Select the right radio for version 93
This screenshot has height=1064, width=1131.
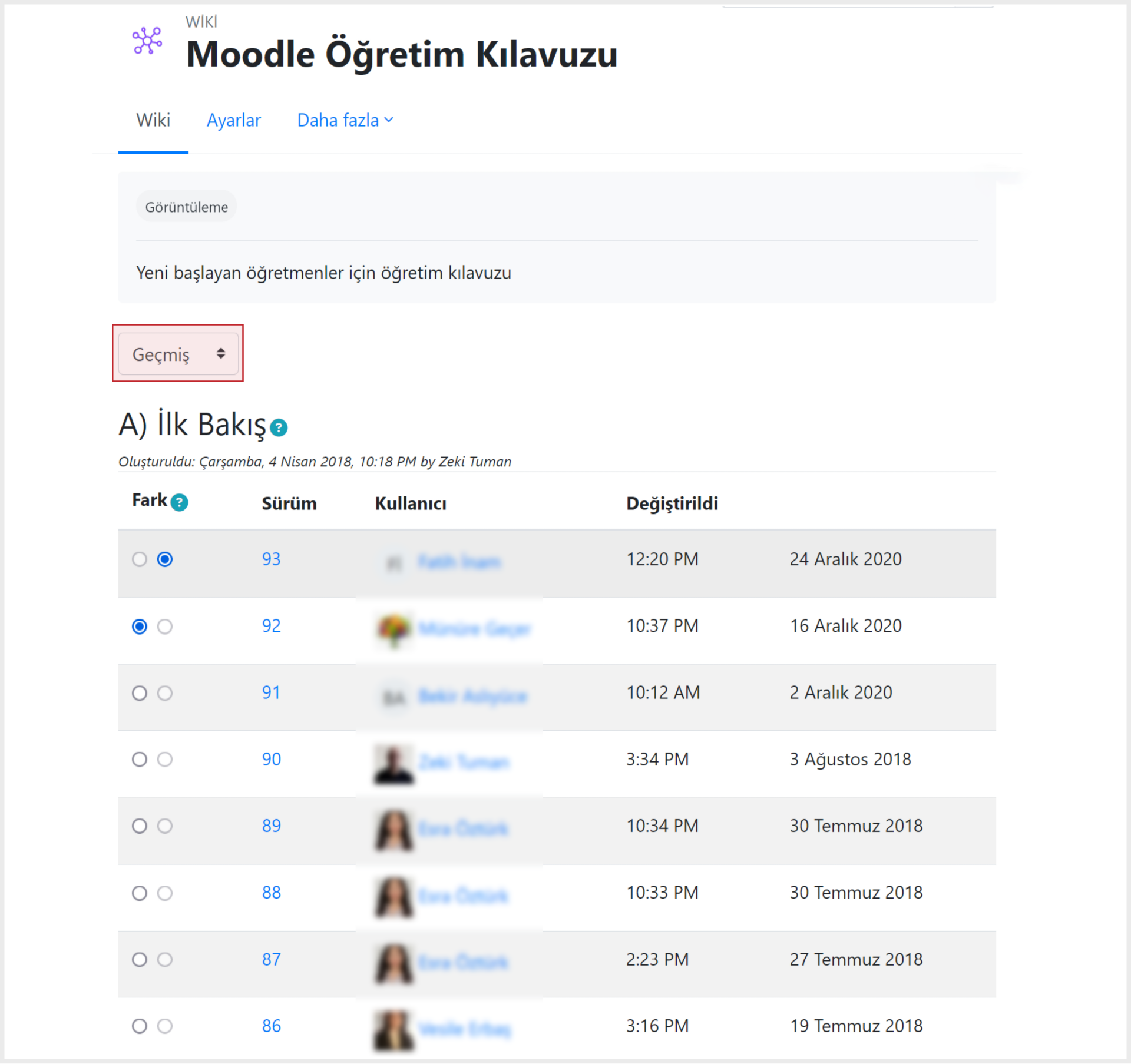tap(165, 559)
